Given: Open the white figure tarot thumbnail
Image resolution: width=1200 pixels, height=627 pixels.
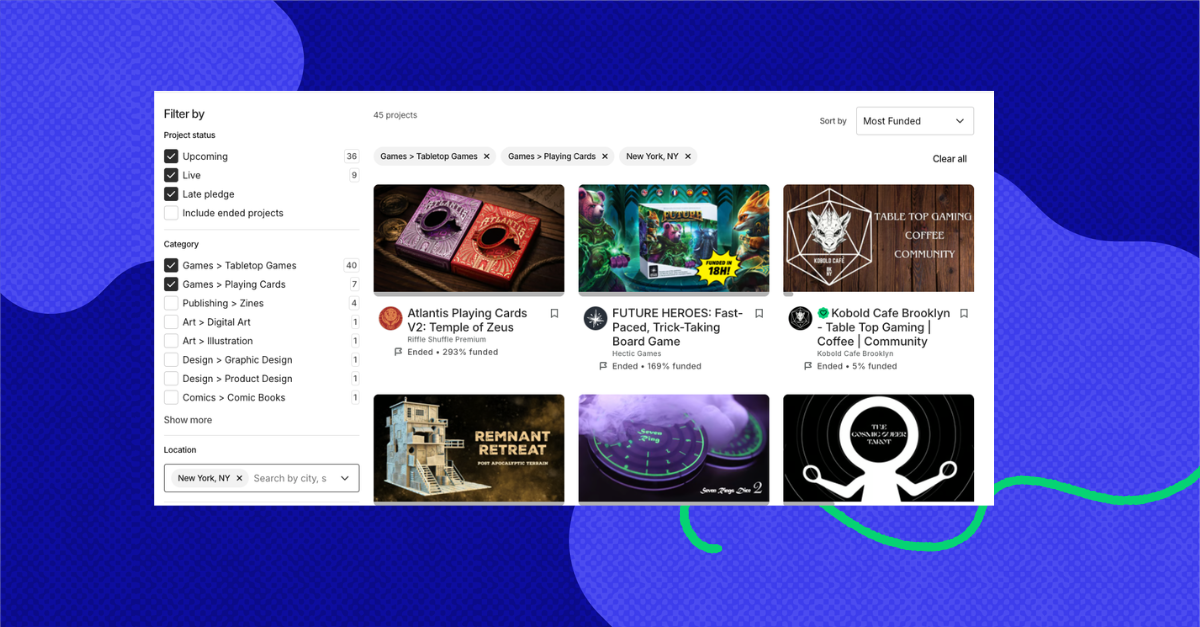Looking at the screenshot, I should [x=878, y=449].
